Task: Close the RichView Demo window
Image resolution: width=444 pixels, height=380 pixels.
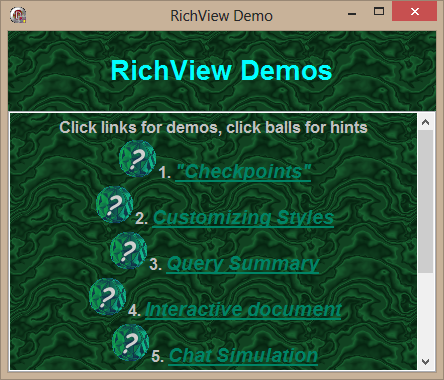Action: [414, 12]
